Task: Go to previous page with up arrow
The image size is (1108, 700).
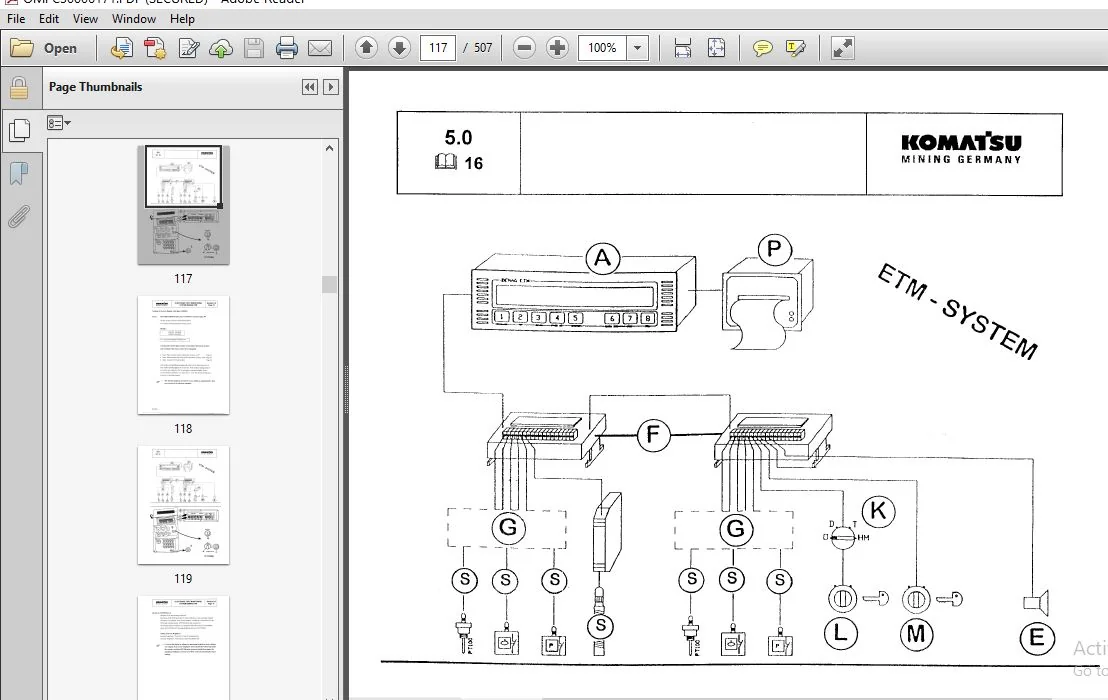Action: tap(366, 48)
